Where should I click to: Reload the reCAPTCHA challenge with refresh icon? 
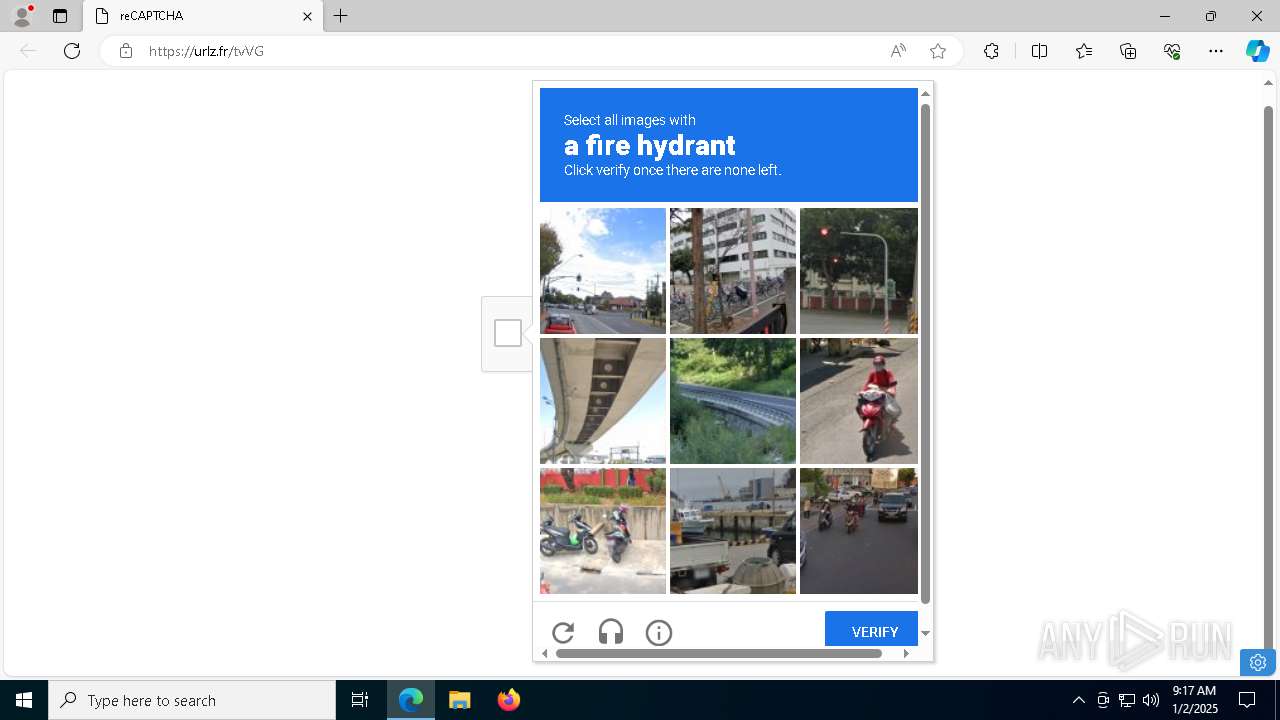point(563,632)
